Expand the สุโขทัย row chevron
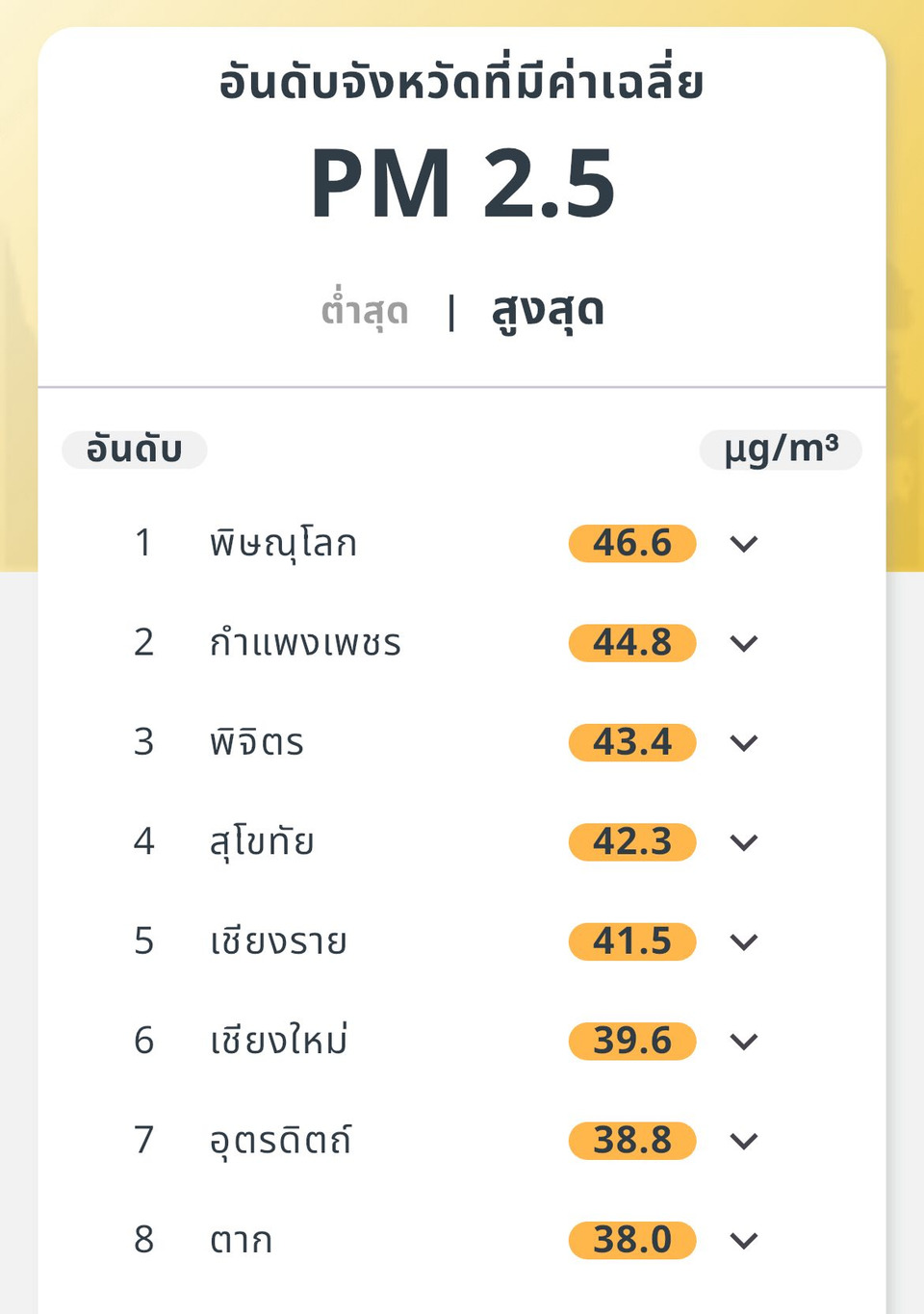 tap(744, 842)
